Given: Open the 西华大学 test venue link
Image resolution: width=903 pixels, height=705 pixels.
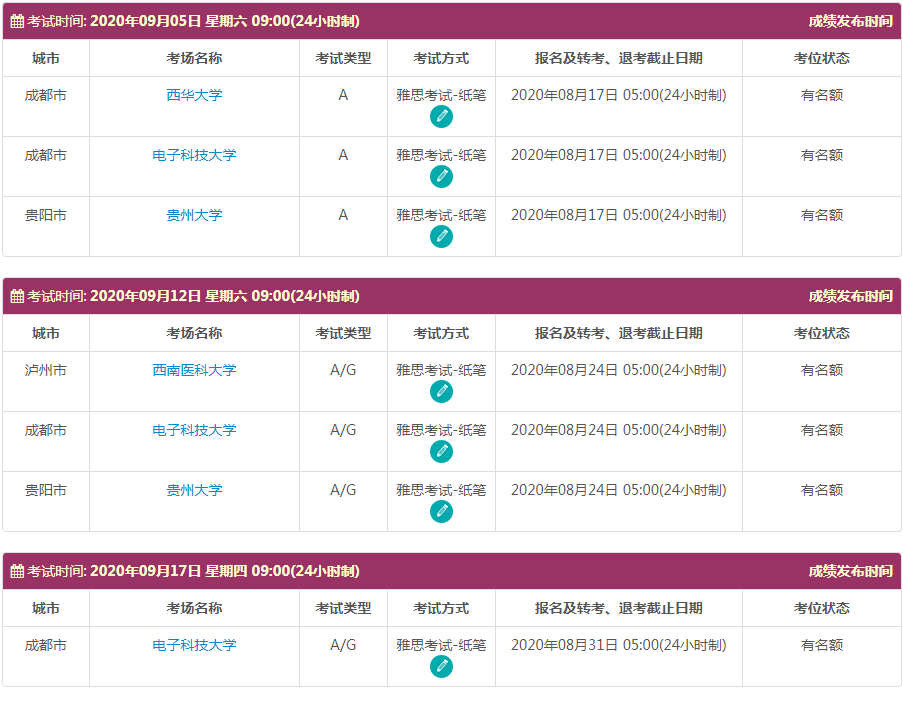Looking at the screenshot, I should coord(194,95).
